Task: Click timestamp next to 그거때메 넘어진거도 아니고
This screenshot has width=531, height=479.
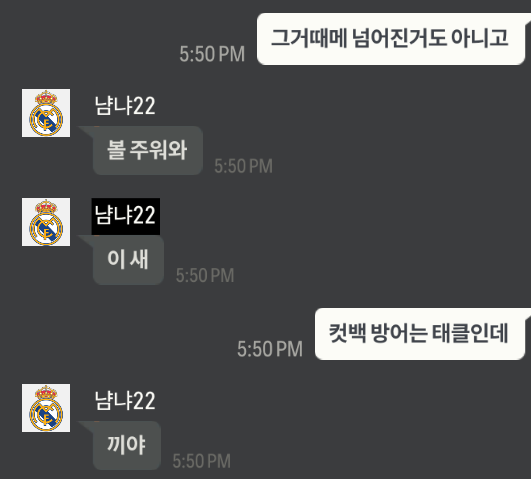Action: pos(212,54)
